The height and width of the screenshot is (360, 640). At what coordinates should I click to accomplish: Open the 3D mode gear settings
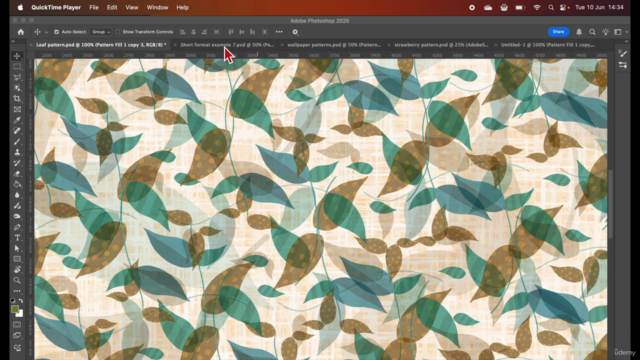pyautogui.click(x=295, y=32)
